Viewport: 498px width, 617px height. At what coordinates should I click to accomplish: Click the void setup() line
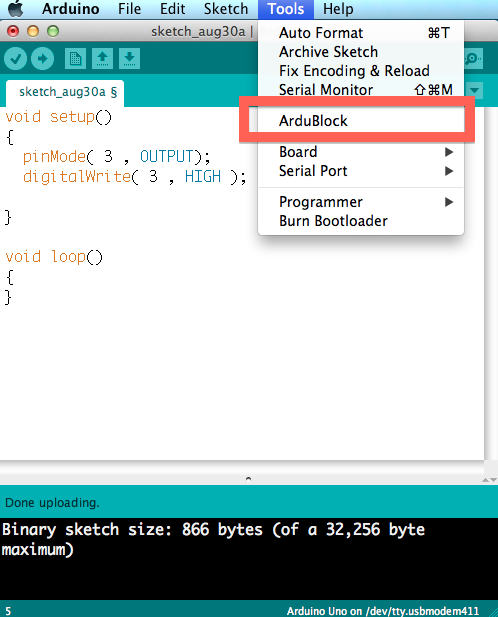pyautogui.click(x=59, y=117)
